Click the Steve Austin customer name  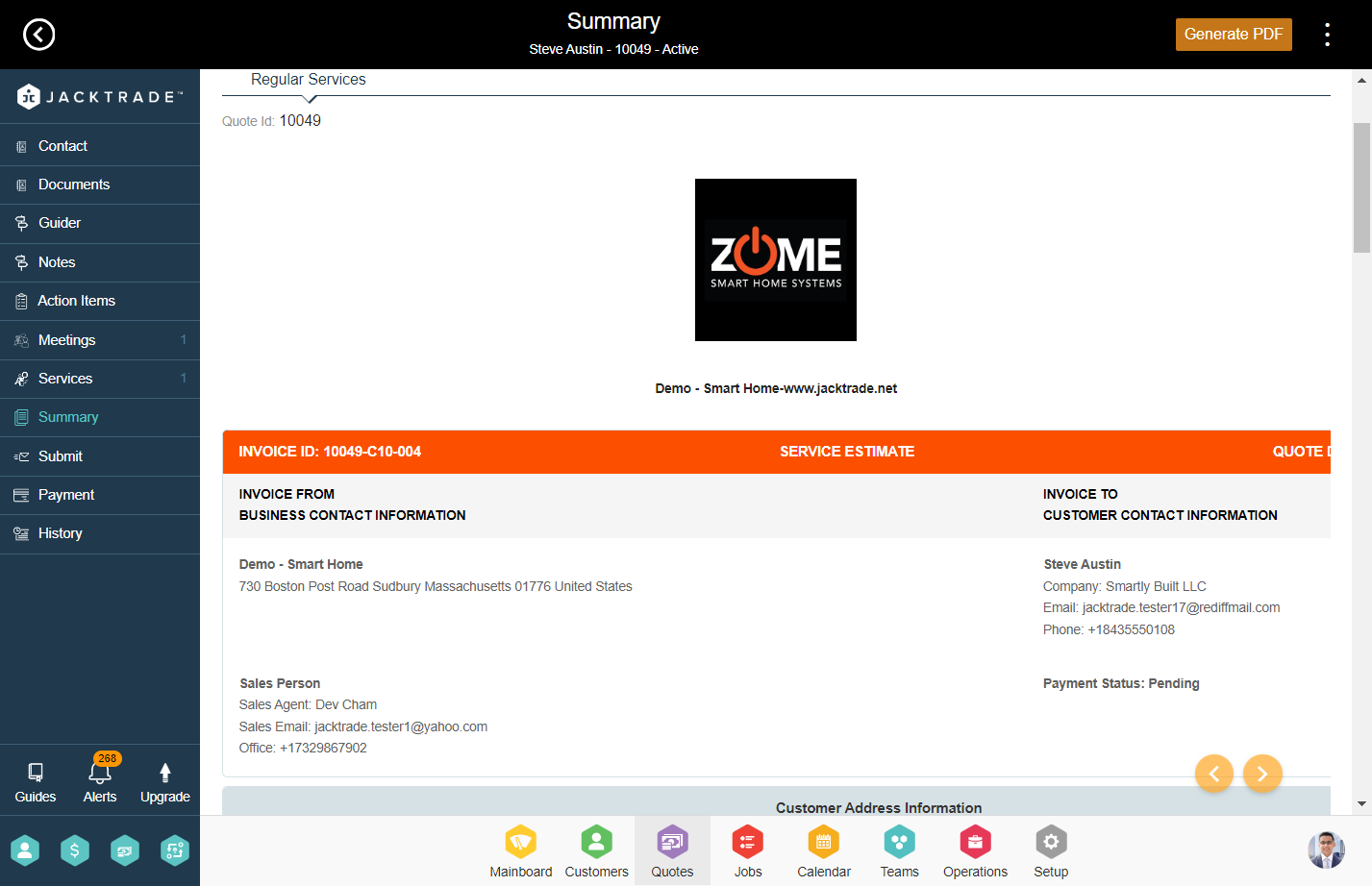1083,564
